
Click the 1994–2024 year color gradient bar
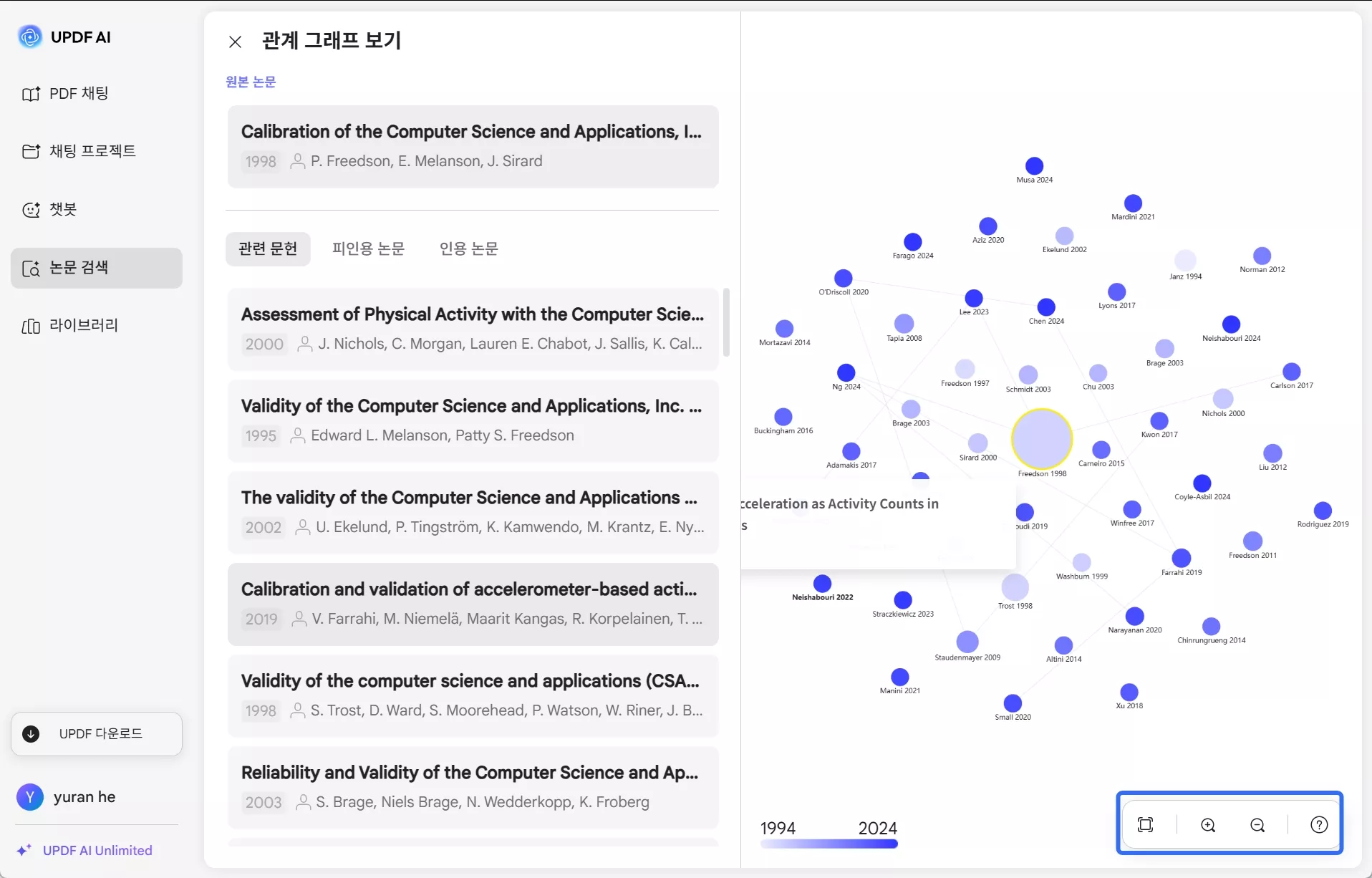(829, 844)
